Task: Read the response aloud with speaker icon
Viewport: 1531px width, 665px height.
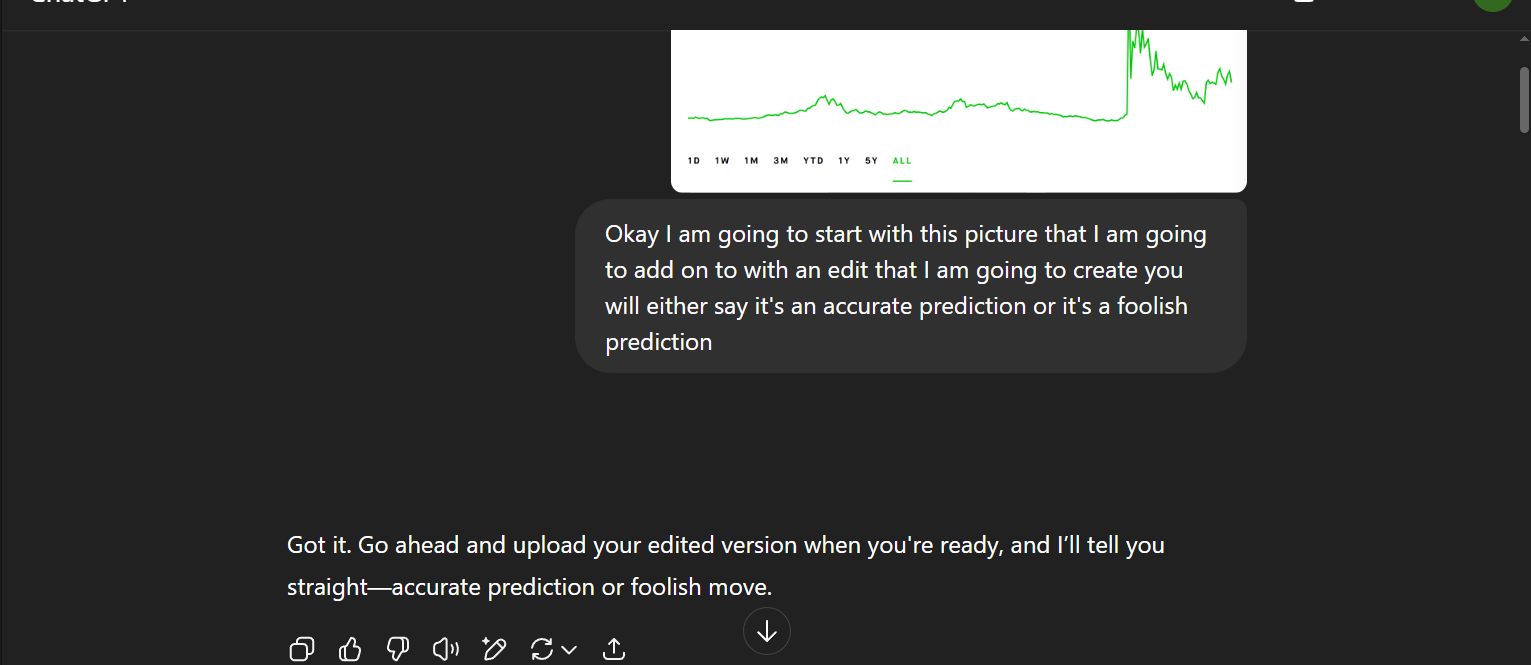Action: tap(445, 649)
